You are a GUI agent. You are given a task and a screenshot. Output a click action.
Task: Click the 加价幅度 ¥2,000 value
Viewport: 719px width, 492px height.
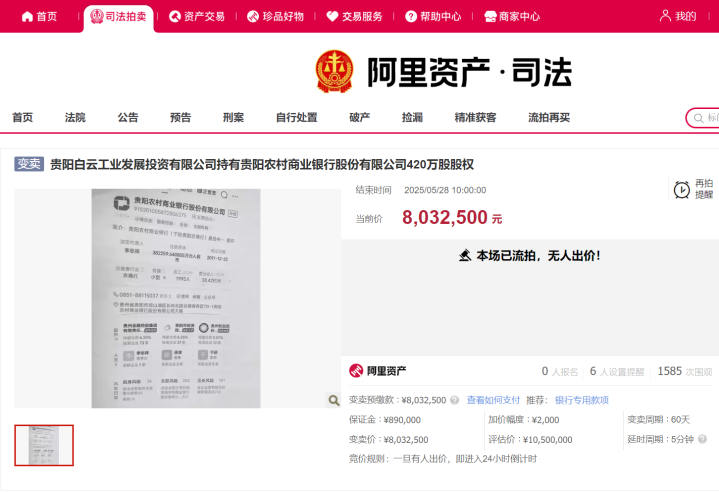545,420
